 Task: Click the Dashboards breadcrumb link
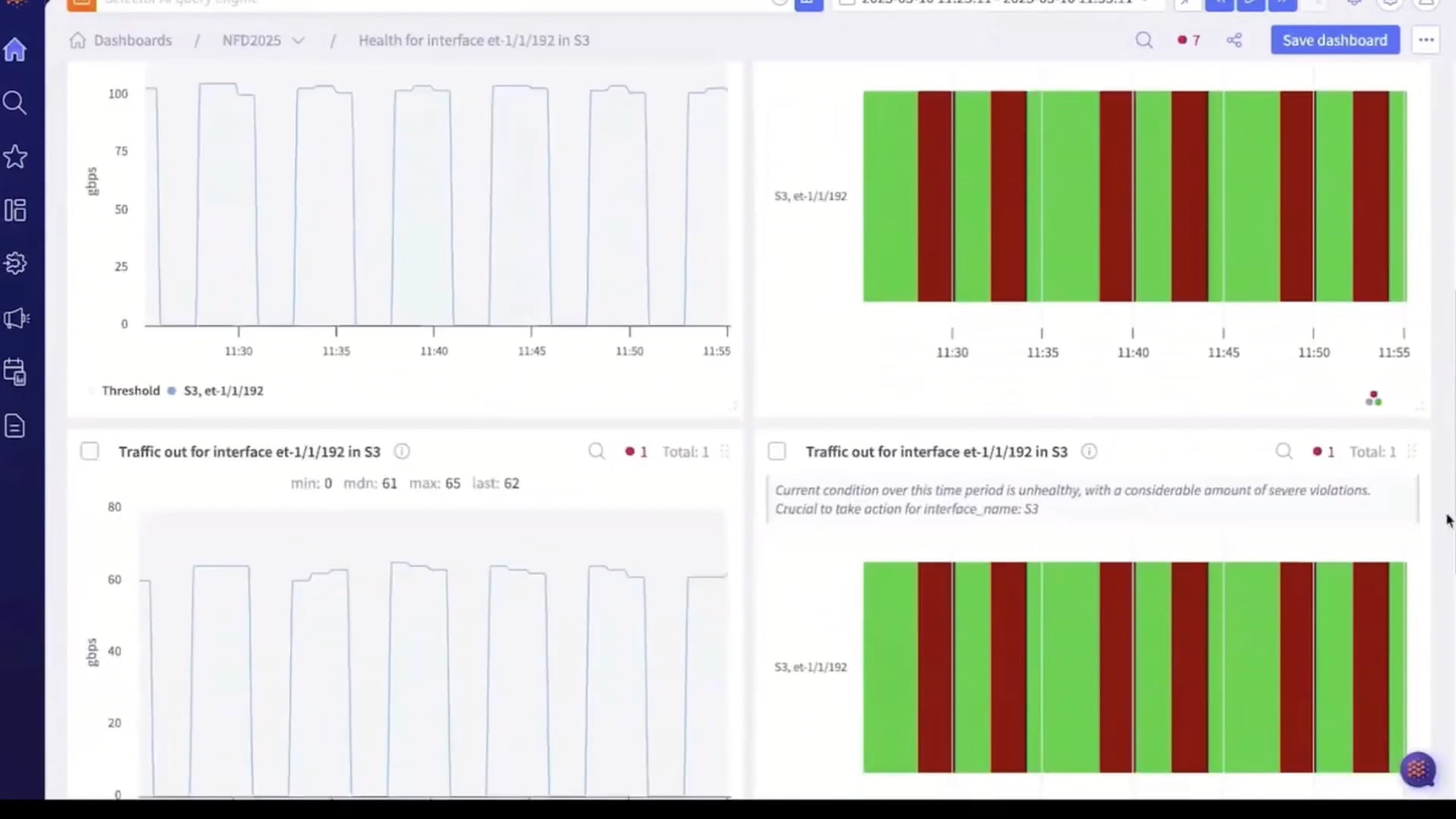(133, 40)
